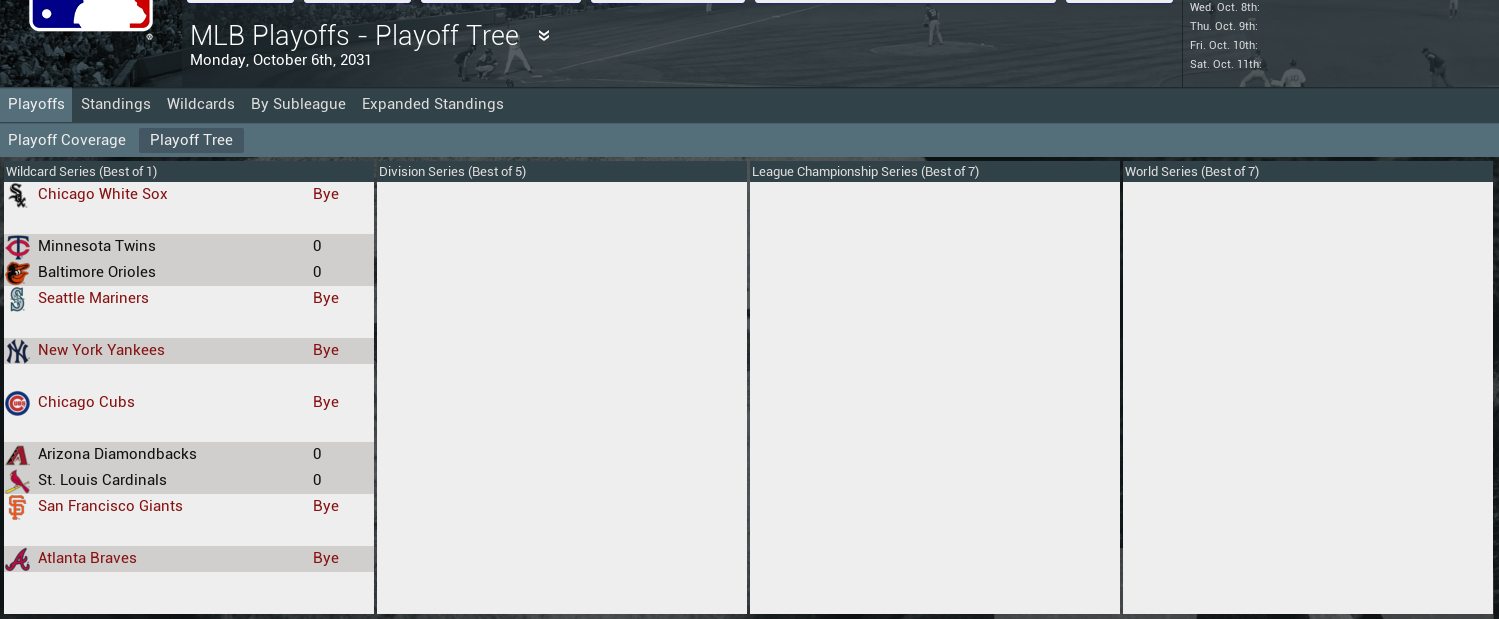Open the Atlanta Braves team link
The height and width of the screenshot is (619, 1499).
(x=87, y=558)
